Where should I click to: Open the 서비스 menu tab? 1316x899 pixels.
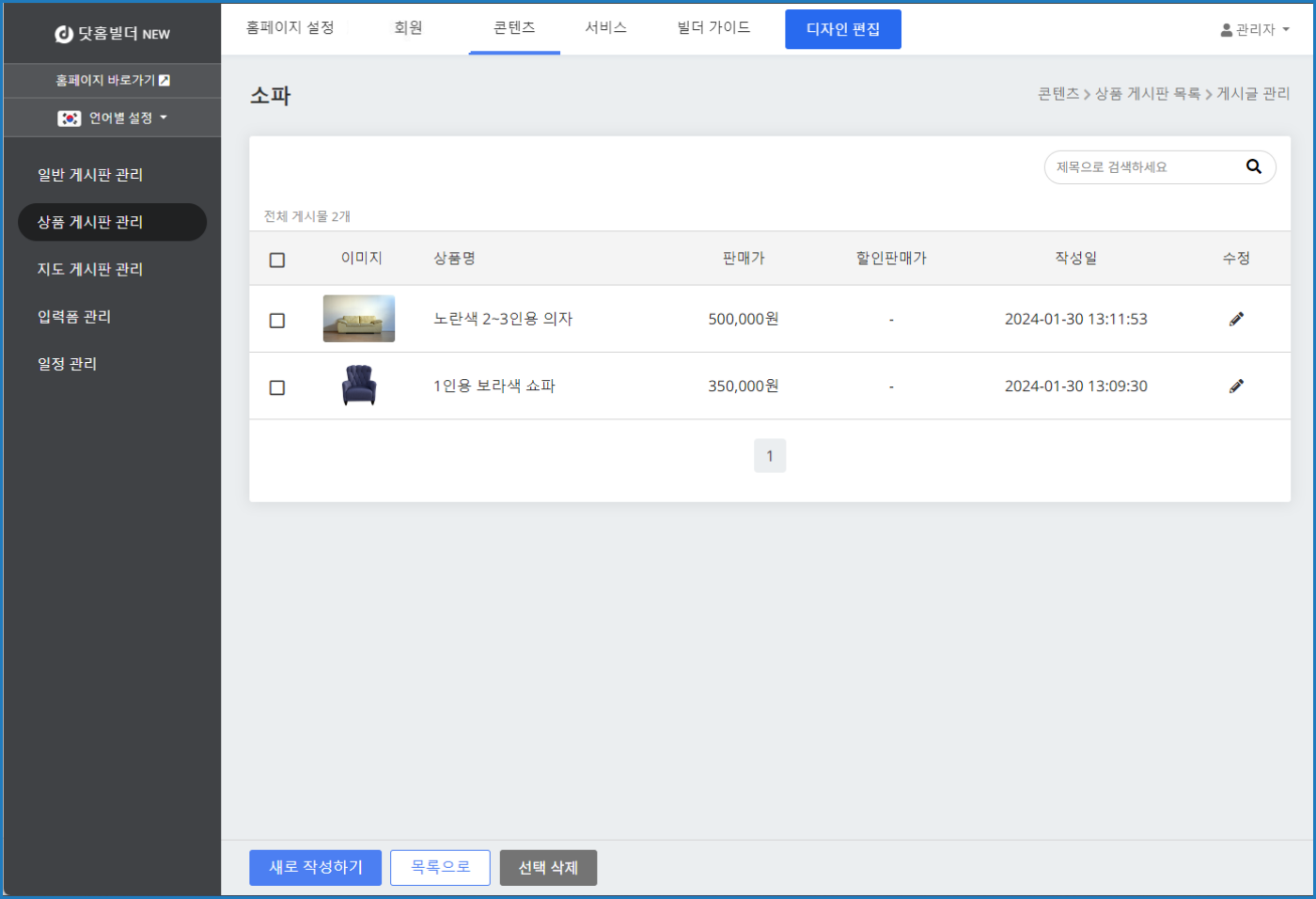[x=605, y=28]
